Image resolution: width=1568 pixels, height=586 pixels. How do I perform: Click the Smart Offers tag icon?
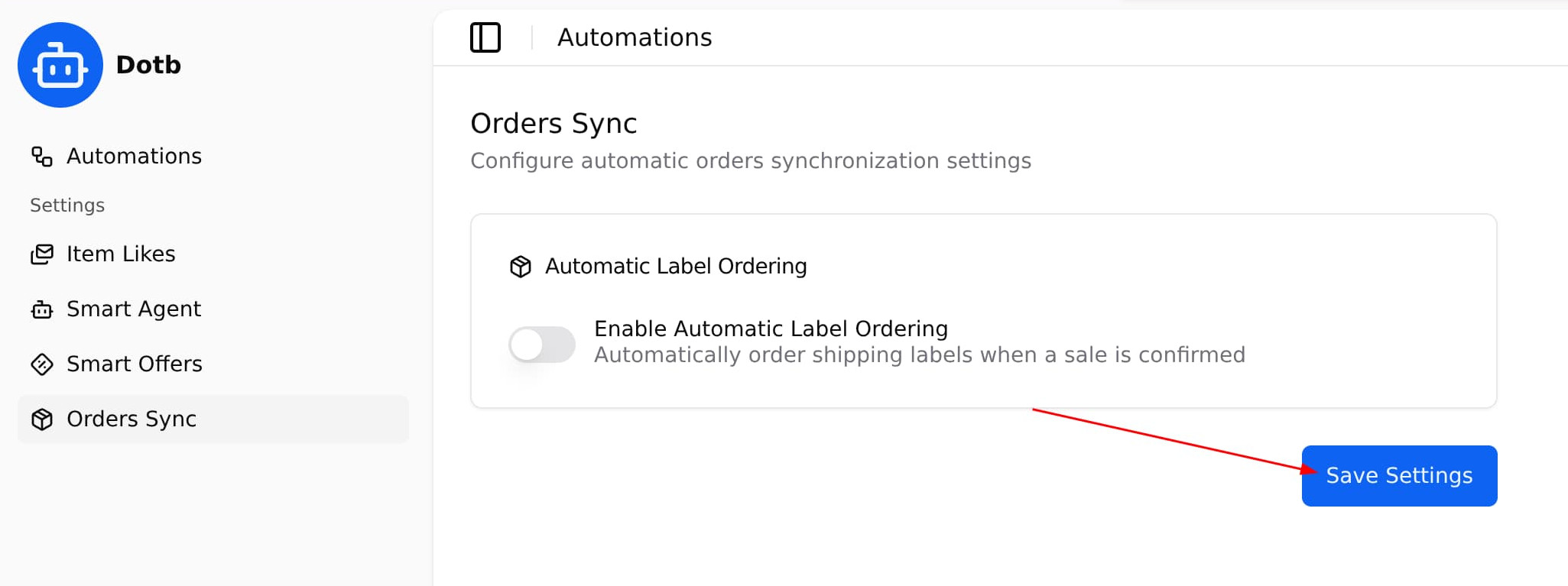pyautogui.click(x=42, y=364)
